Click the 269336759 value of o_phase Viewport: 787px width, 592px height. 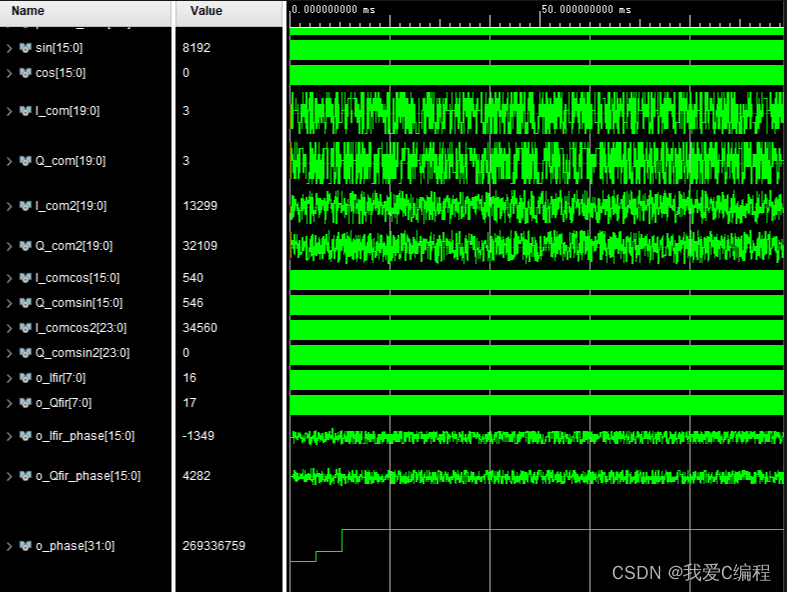(x=213, y=546)
